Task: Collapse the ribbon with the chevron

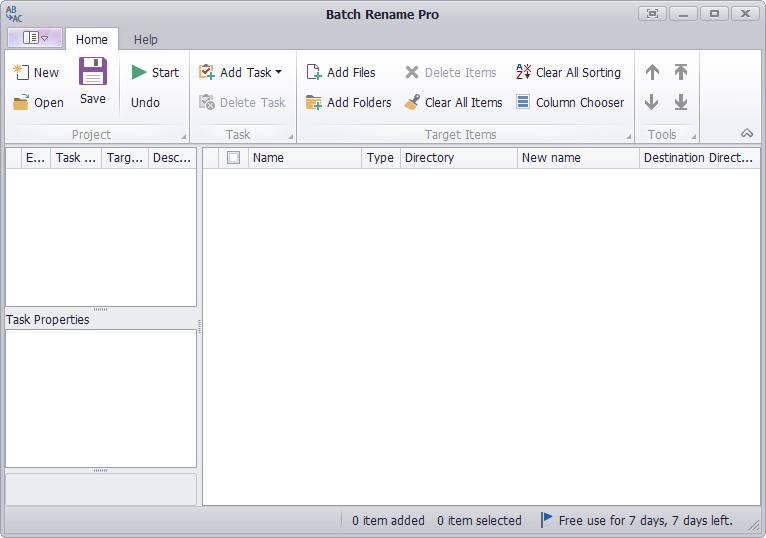Action: coord(746,133)
